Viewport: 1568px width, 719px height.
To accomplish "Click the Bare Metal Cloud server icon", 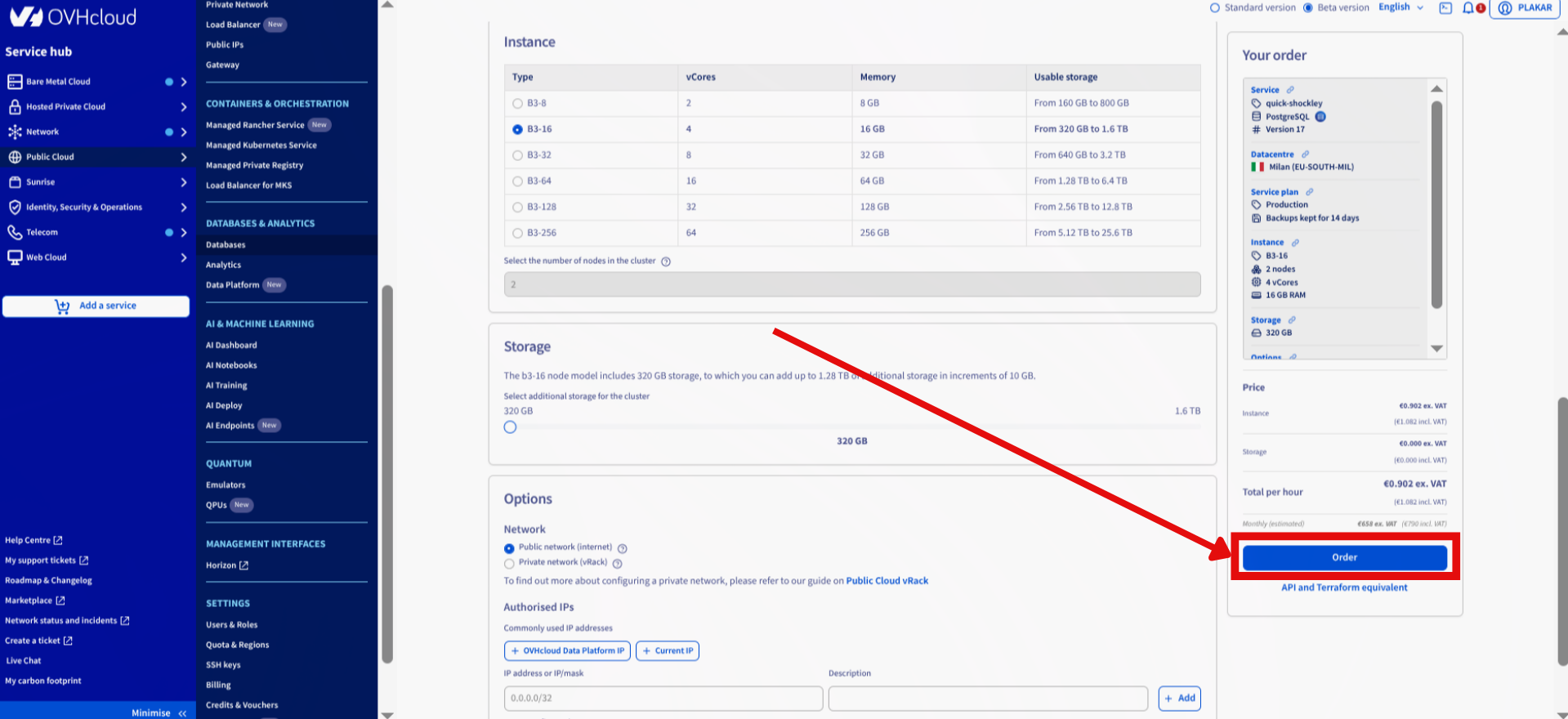I will (x=15, y=82).
